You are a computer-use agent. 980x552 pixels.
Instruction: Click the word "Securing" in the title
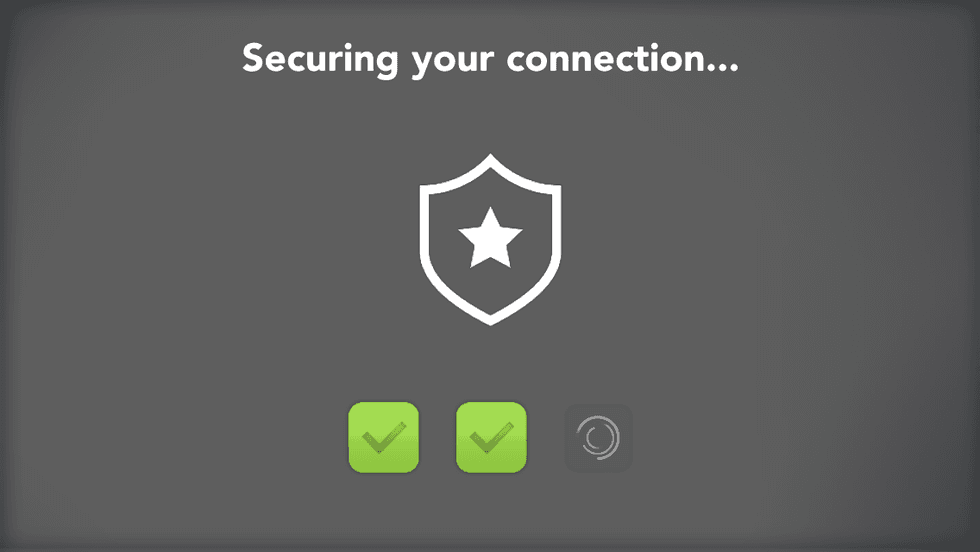[320, 61]
